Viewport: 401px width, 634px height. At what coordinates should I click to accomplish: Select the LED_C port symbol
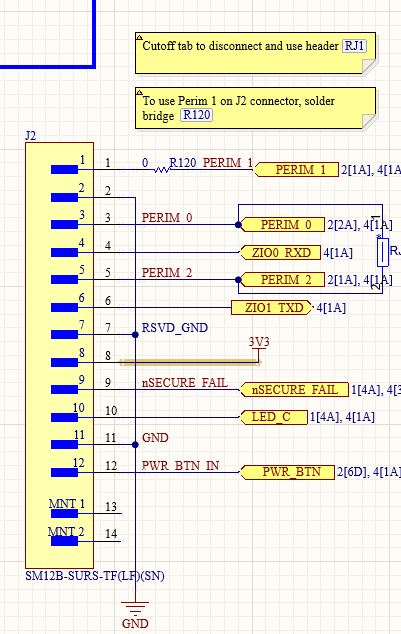(274, 417)
